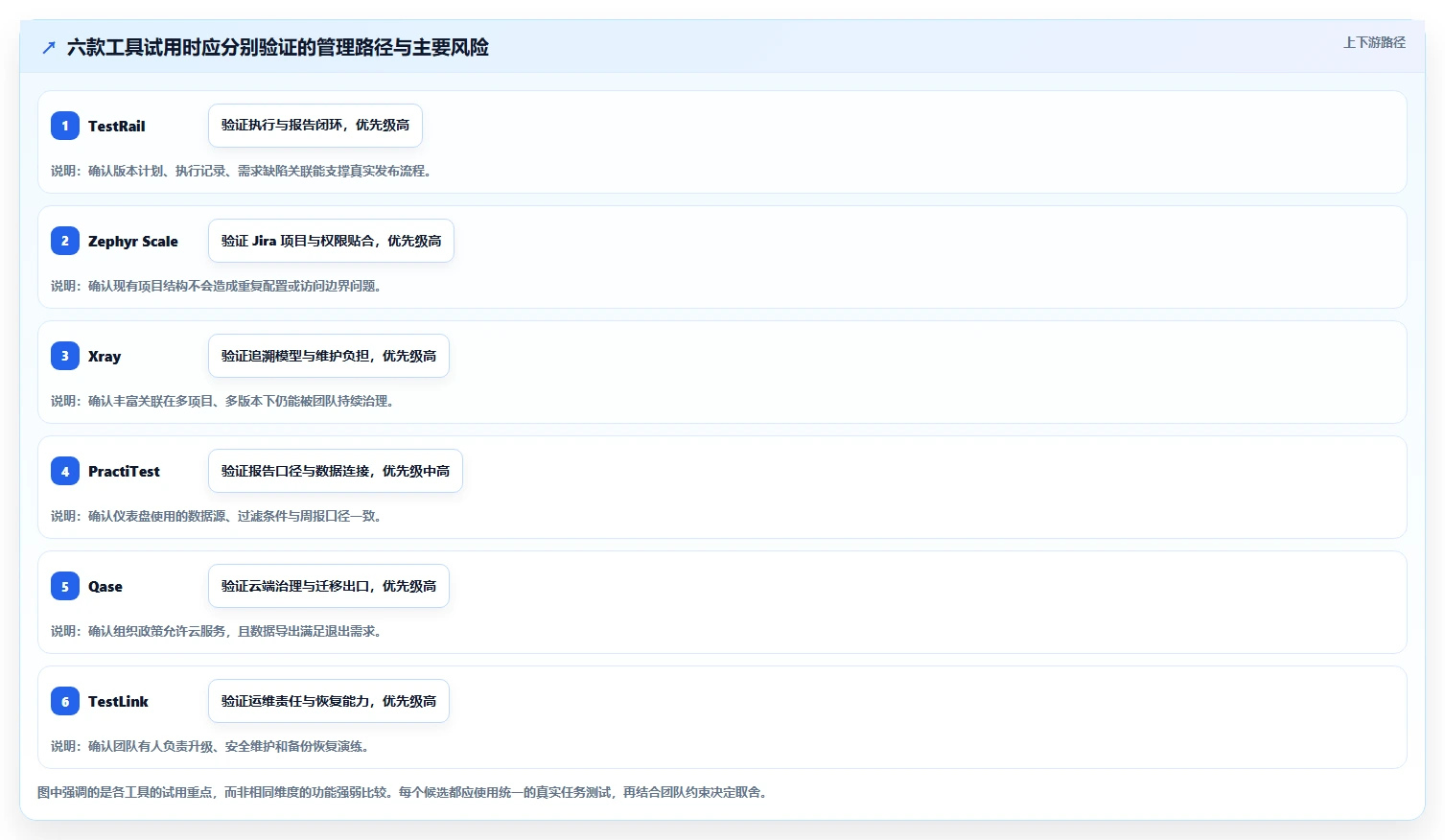Click the note 确认组织政策允许云服务
This screenshot has width=1445, height=840.
pyautogui.click(x=216, y=631)
